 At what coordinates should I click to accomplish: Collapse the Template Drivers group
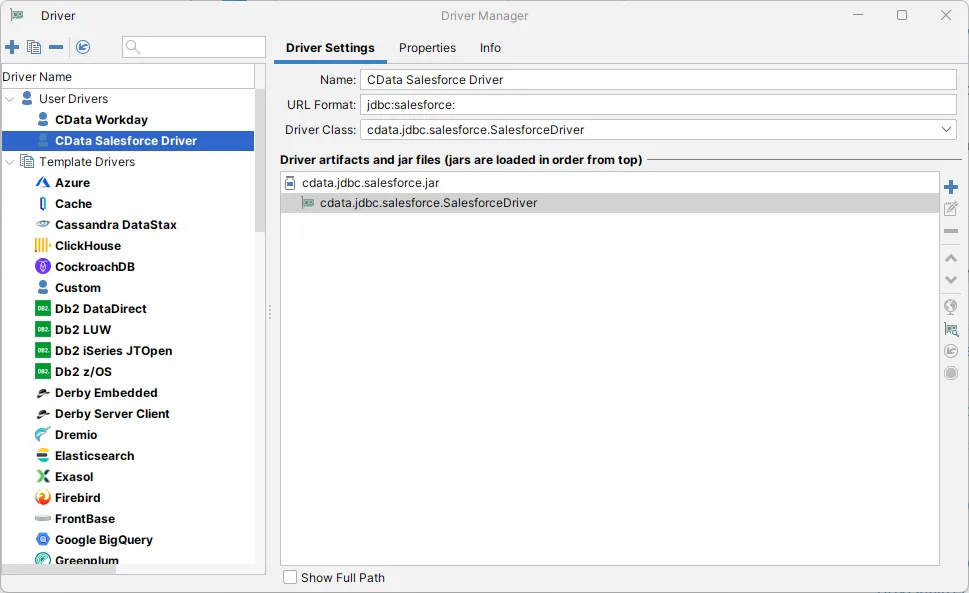(12, 161)
